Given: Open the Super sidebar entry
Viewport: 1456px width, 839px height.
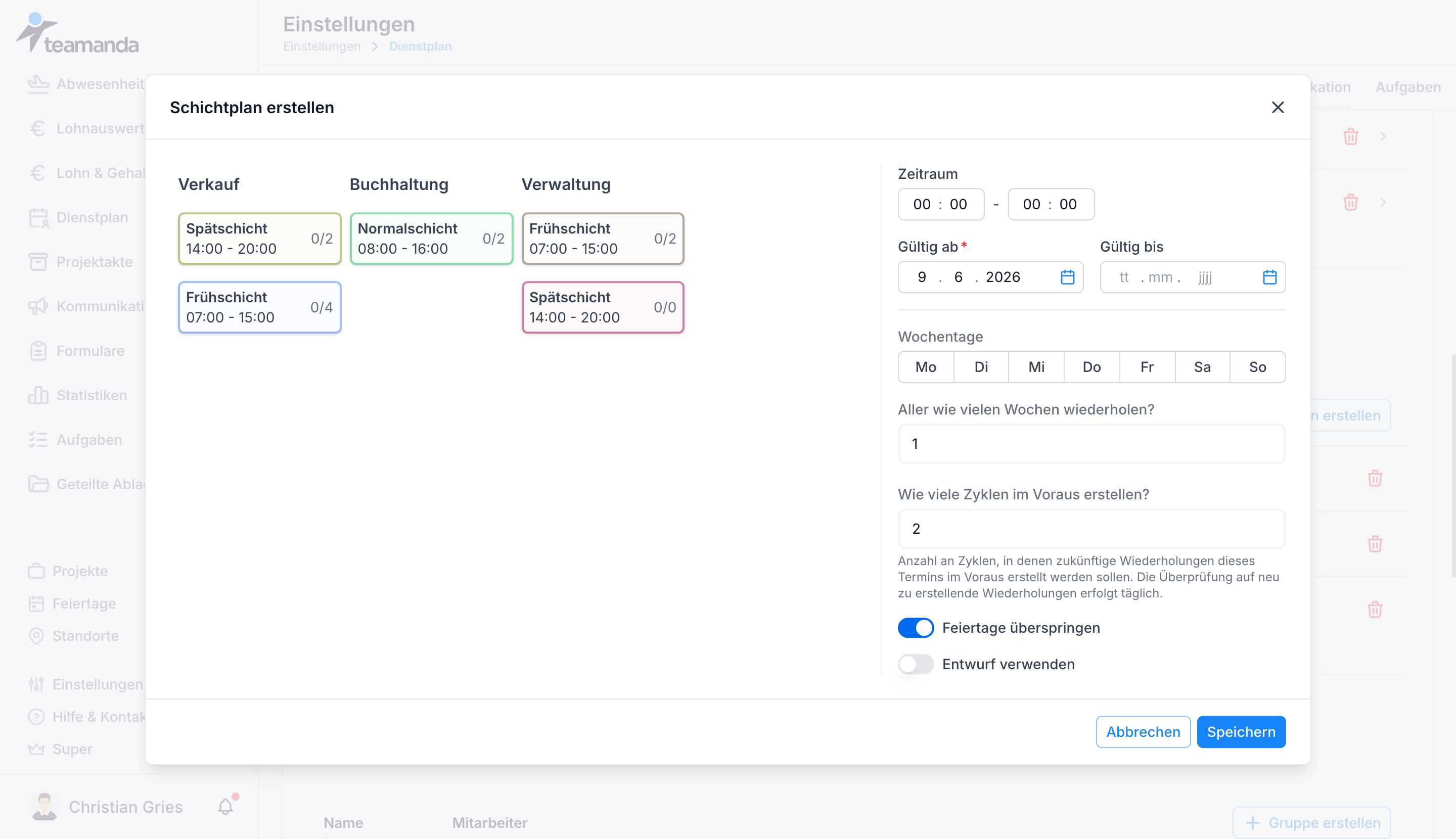Looking at the screenshot, I should tap(61, 749).
